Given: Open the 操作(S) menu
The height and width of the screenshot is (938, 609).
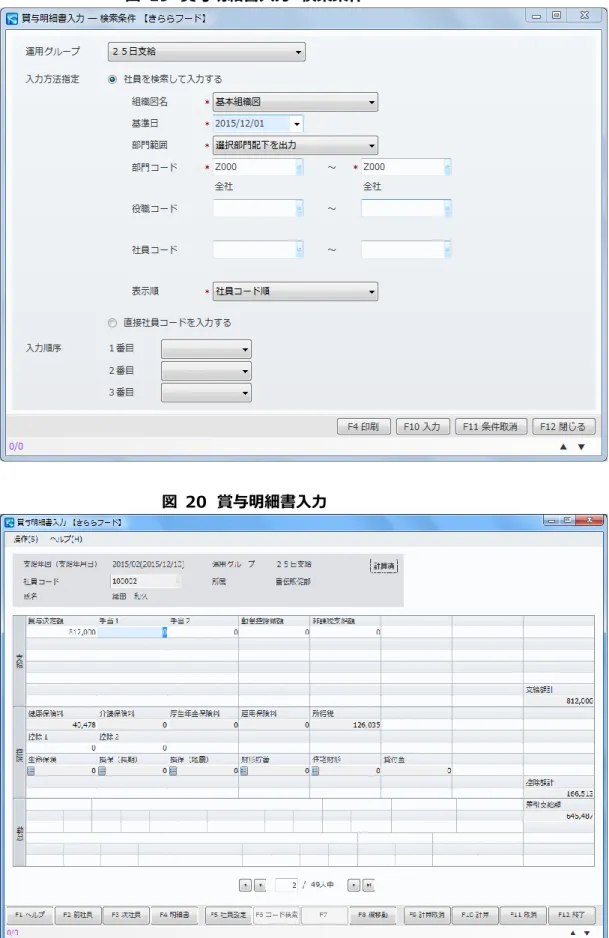Looking at the screenshot, I should (26, 539).
